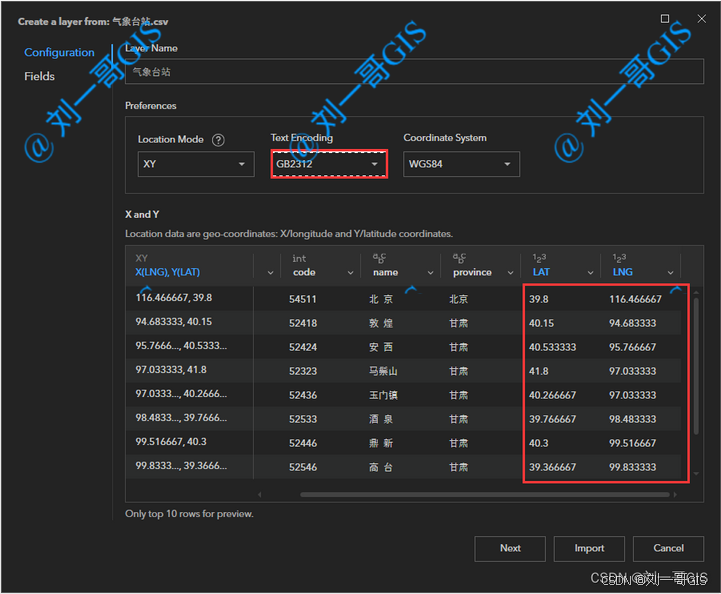The image size is (721, 594).
Task: Select the LNG cell 95.766667
Action: [x=633, y=347]
